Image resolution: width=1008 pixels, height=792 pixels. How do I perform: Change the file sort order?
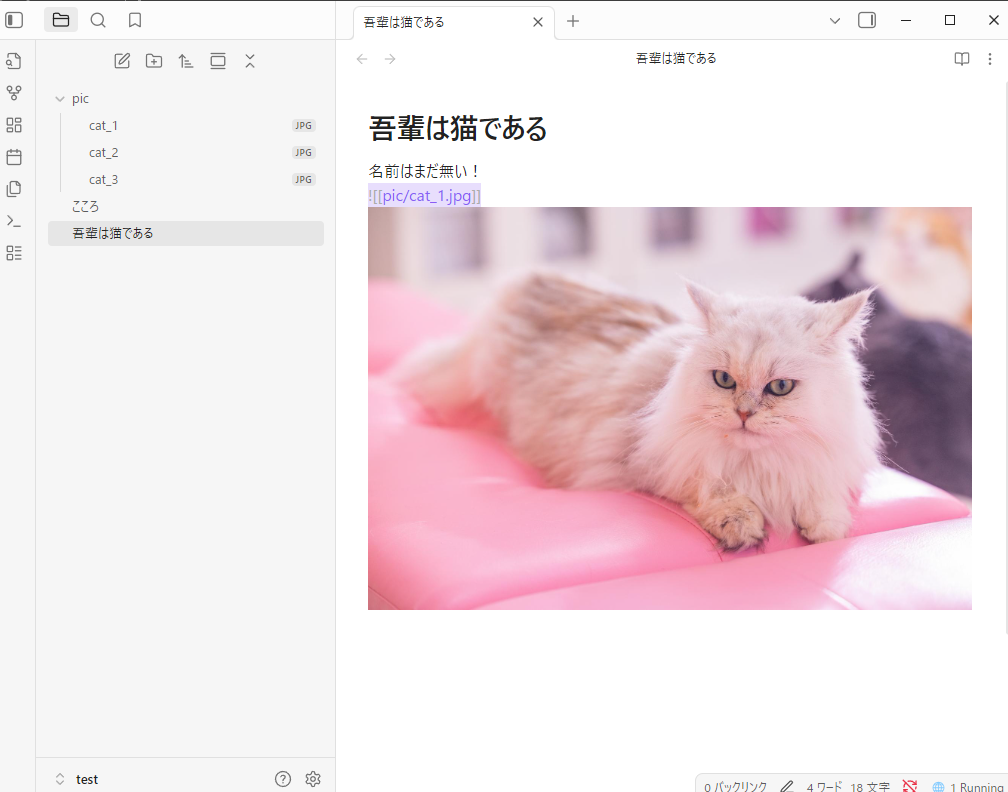[186, 61]
